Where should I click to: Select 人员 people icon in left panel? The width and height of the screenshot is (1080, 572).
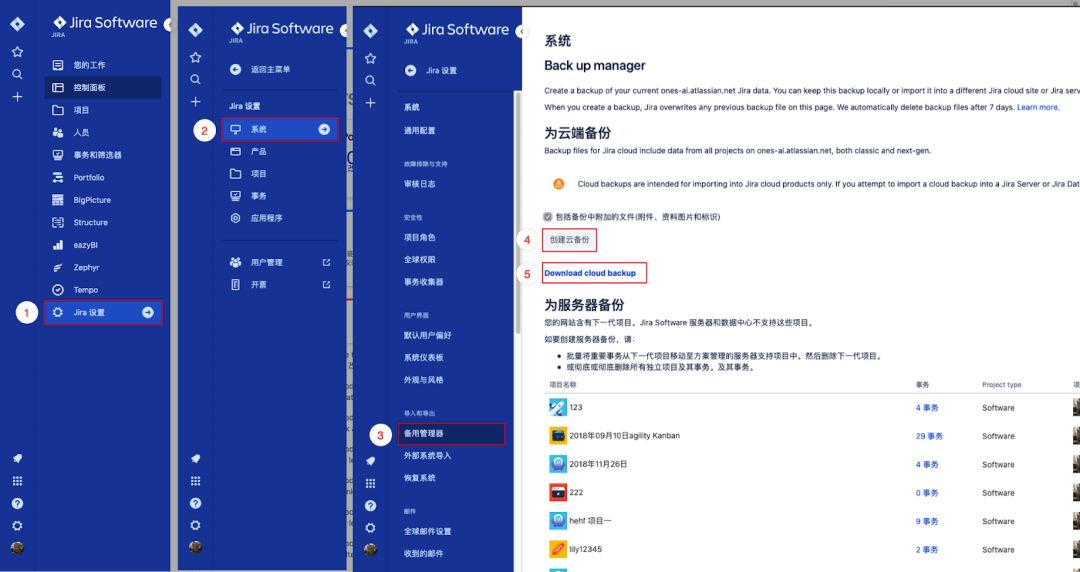[x=58, y=132]
